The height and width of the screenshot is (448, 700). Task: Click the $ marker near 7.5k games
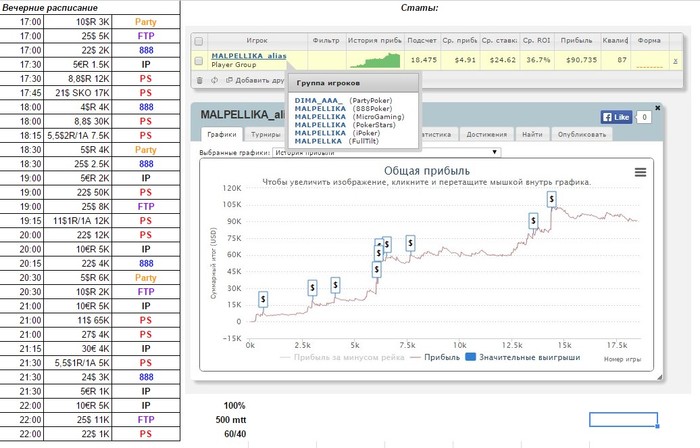tap(410, 243)
